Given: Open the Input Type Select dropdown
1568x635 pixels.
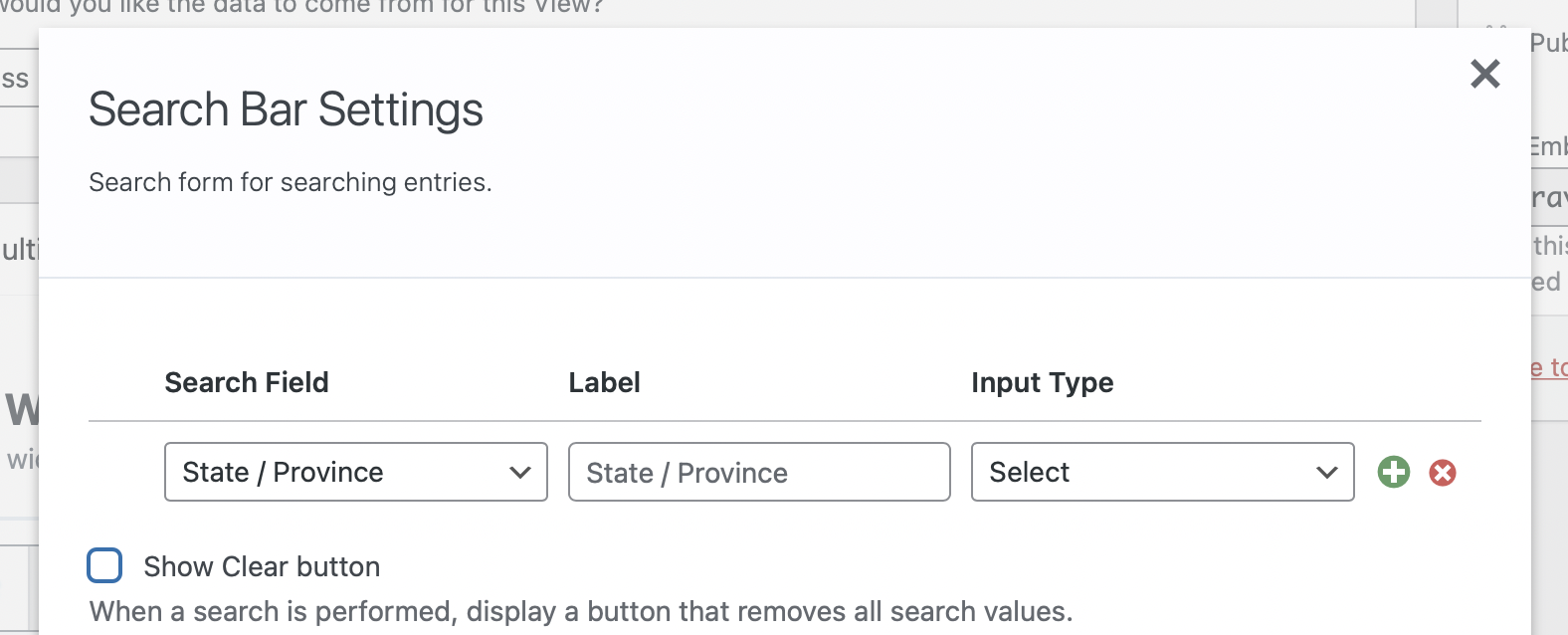Looking at the screenshot, I should click(1161, 472).
